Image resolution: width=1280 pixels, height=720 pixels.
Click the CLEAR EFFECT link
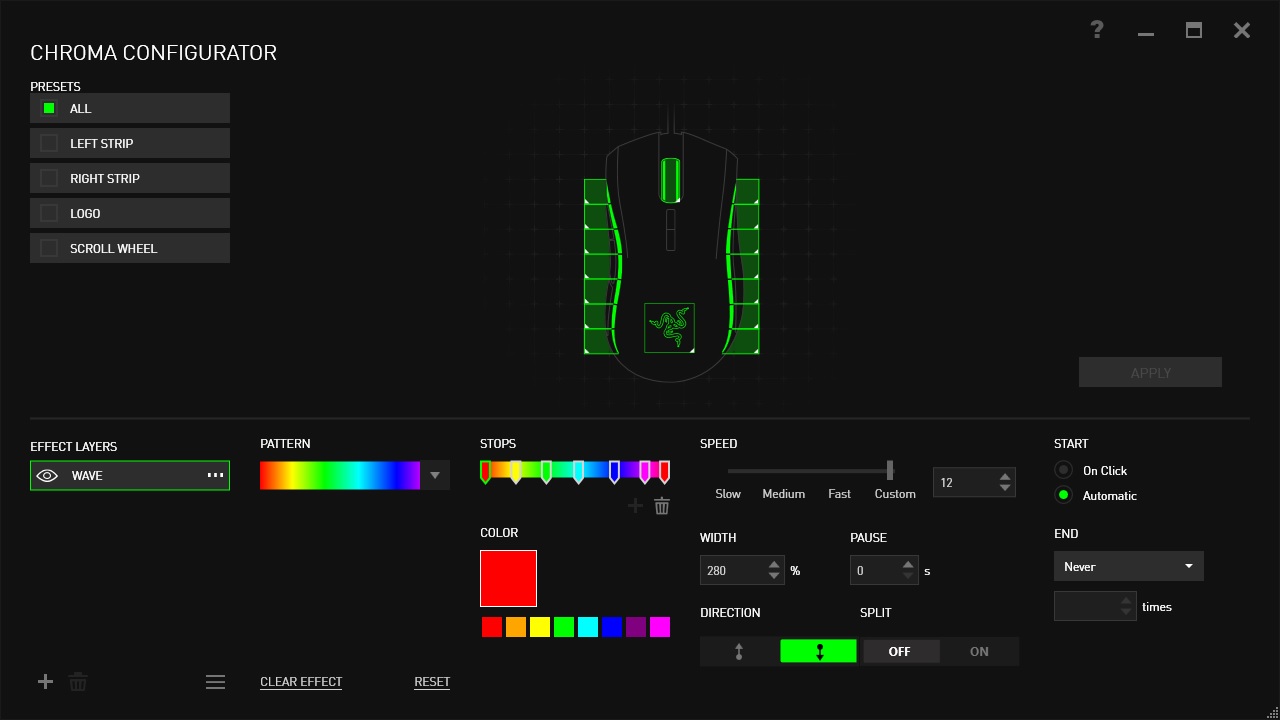pos(301,682)
